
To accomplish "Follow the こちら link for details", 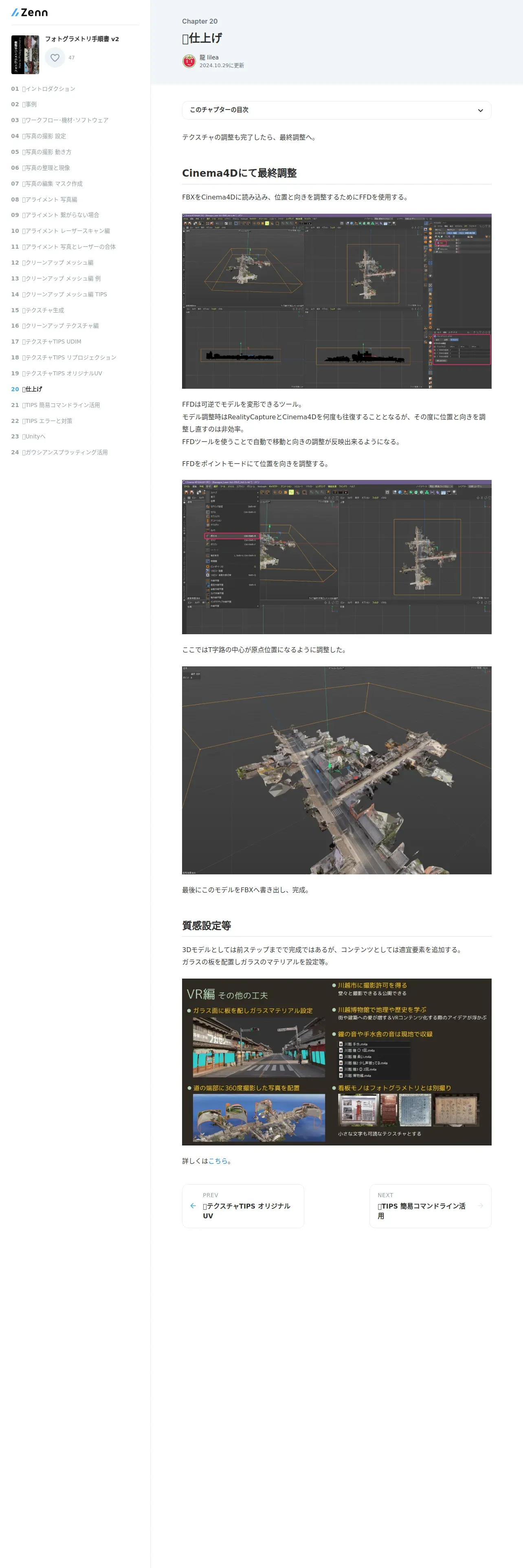I will [x=218, y=1161].
